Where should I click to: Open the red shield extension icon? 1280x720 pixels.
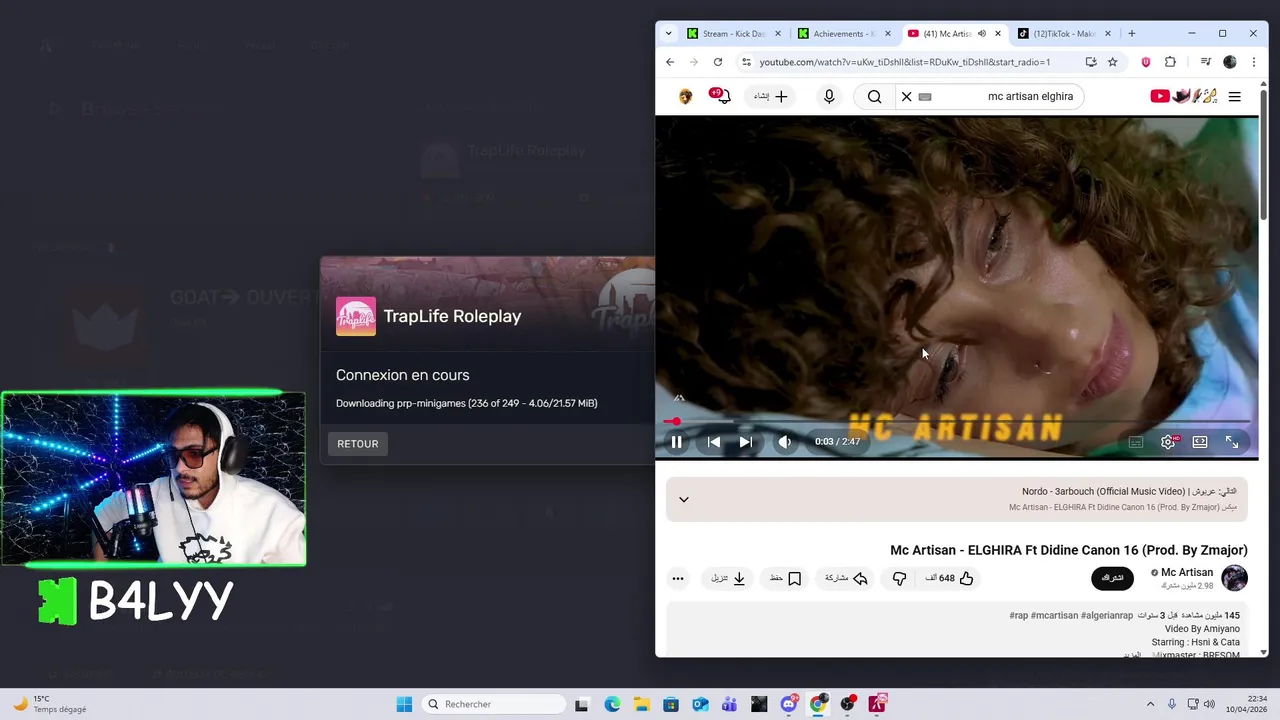coord(1146,62)
